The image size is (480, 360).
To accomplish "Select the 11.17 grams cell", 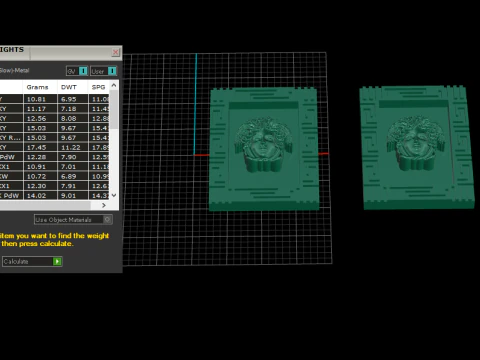I will [x=40, y=109].
